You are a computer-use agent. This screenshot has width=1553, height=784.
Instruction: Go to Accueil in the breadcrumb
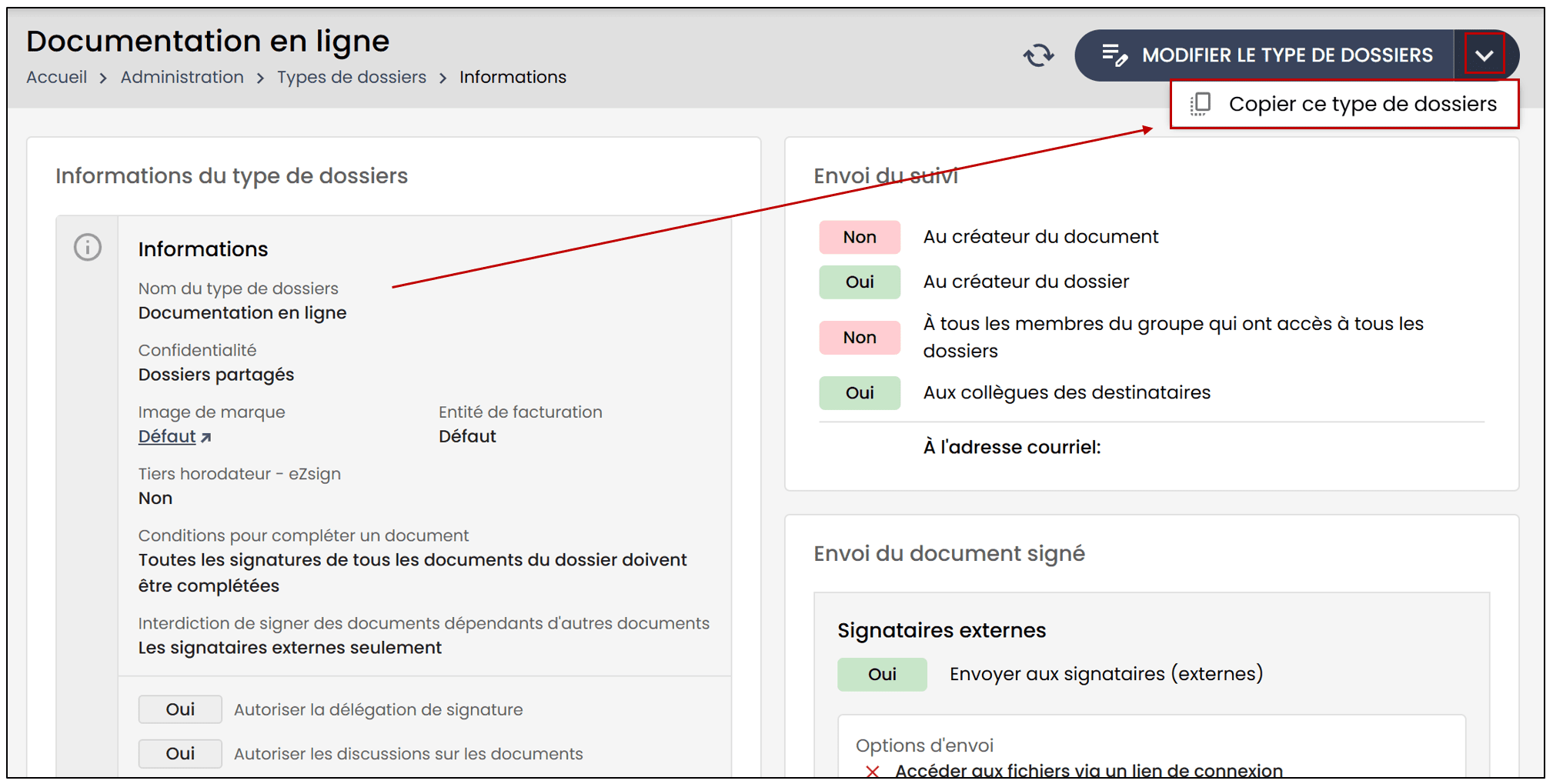click(x=56, y=78)
